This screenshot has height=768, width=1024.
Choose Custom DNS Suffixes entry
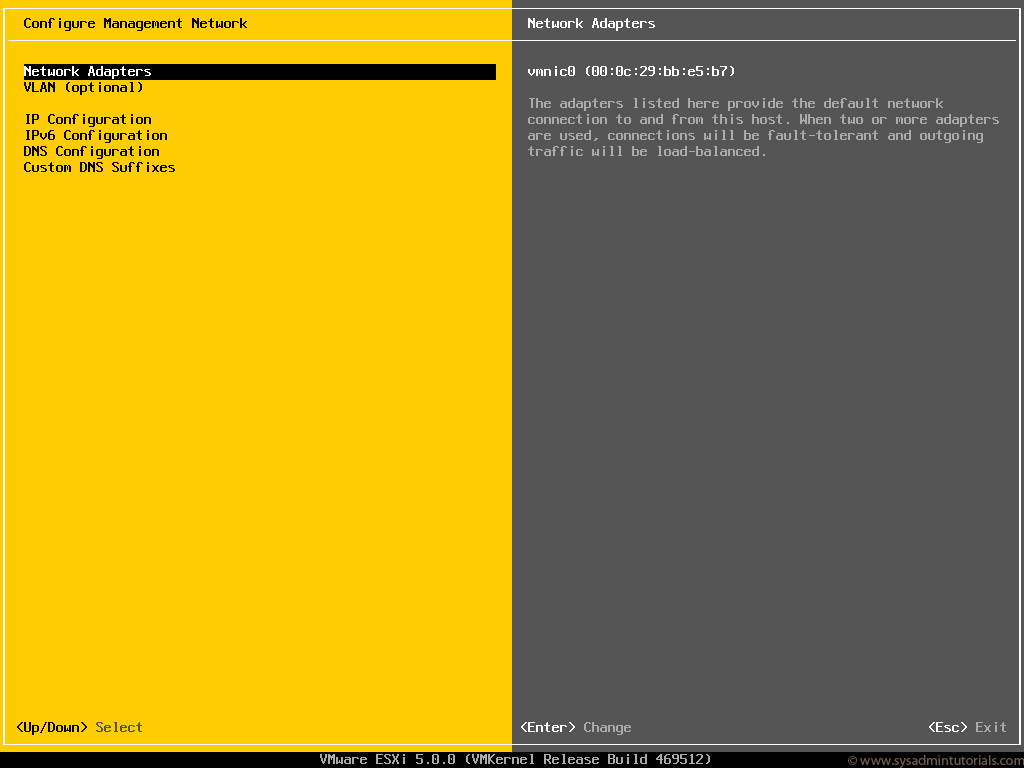pos(99,167)
